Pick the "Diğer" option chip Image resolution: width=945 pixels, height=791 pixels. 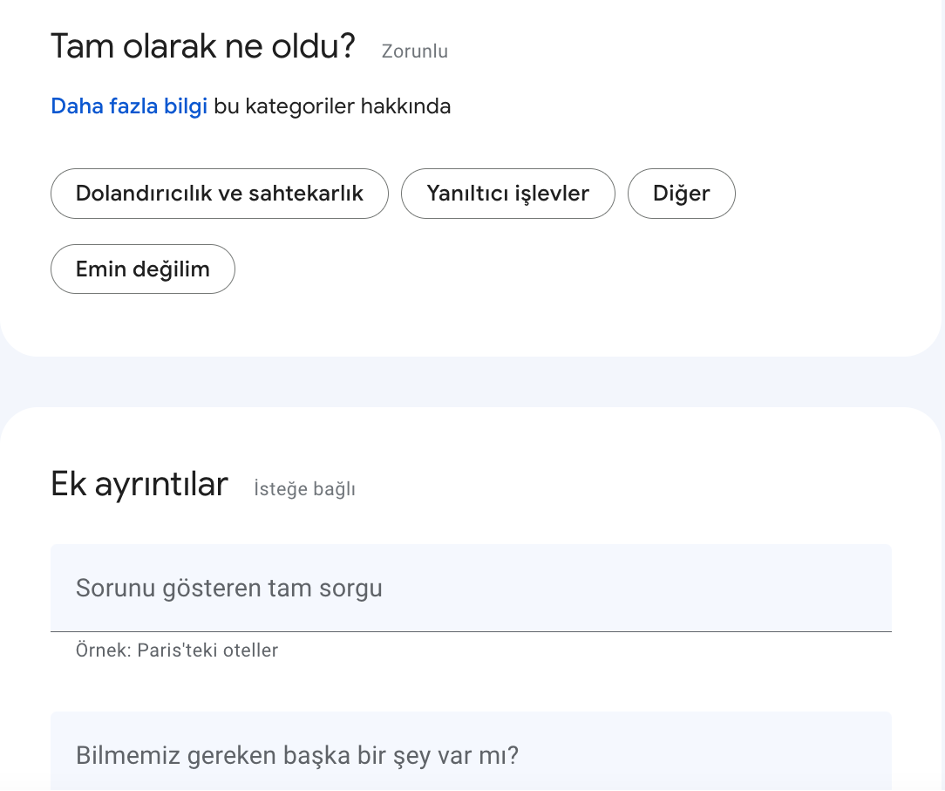[x=681, y=193]
